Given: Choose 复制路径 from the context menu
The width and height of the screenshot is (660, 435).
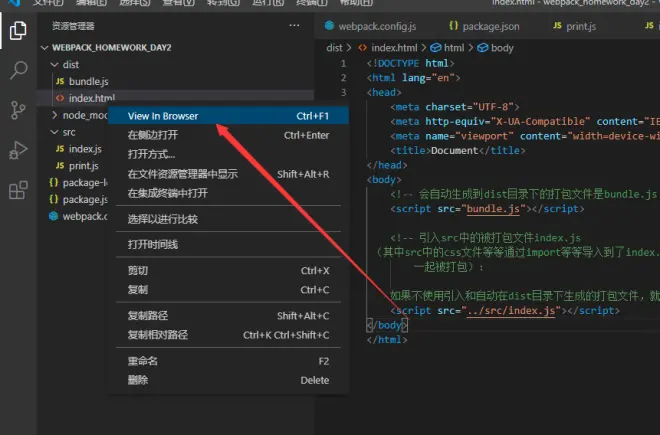Looking at the screenshot, I should pos(228,316).
